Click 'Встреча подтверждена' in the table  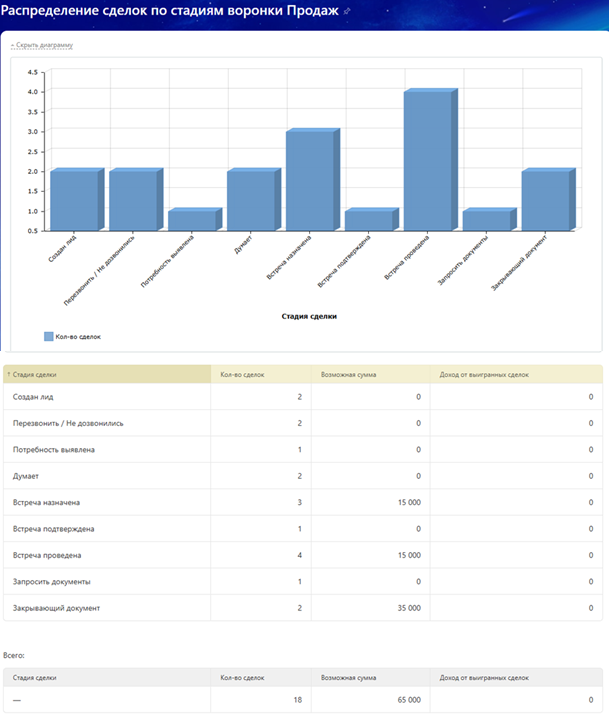pos(53,529)
